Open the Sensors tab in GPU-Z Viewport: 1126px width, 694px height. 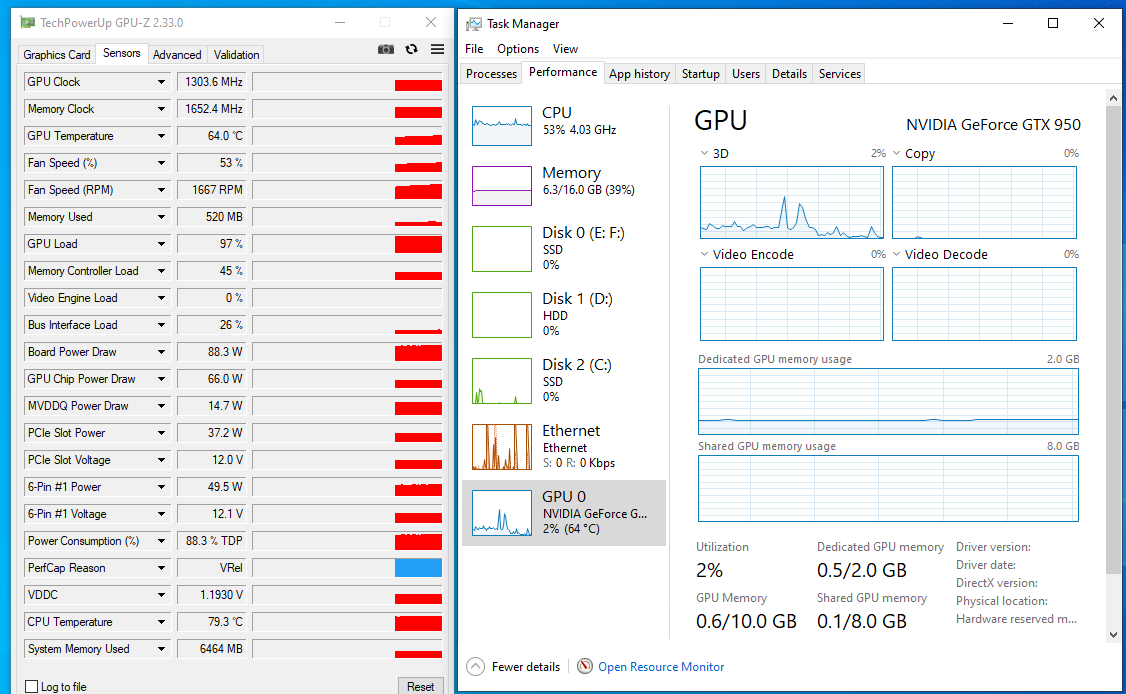pyautogui.click(x=121, y=53)
